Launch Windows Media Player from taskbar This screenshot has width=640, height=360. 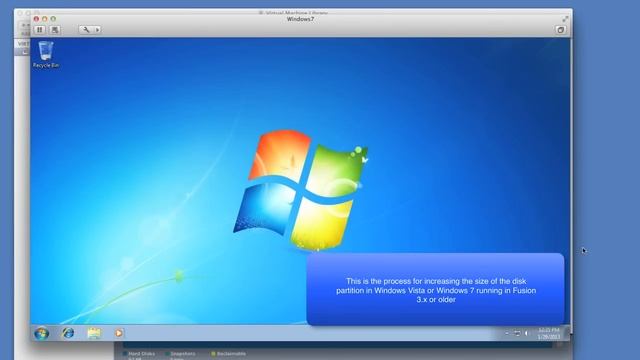tap(118, 333)
